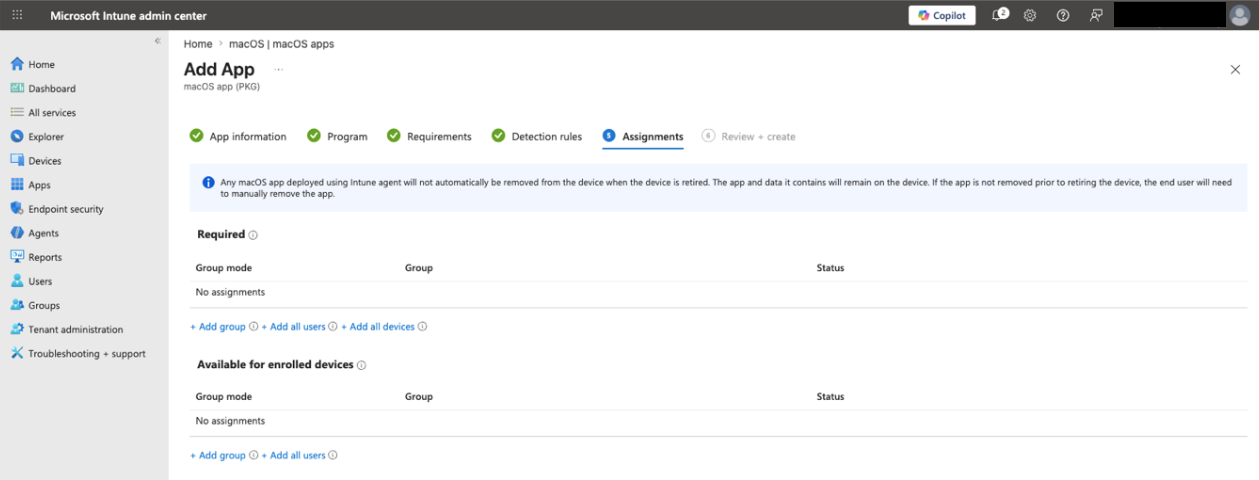
Task: Click the Users icon in sidebar
Action: tap(17, 281)
